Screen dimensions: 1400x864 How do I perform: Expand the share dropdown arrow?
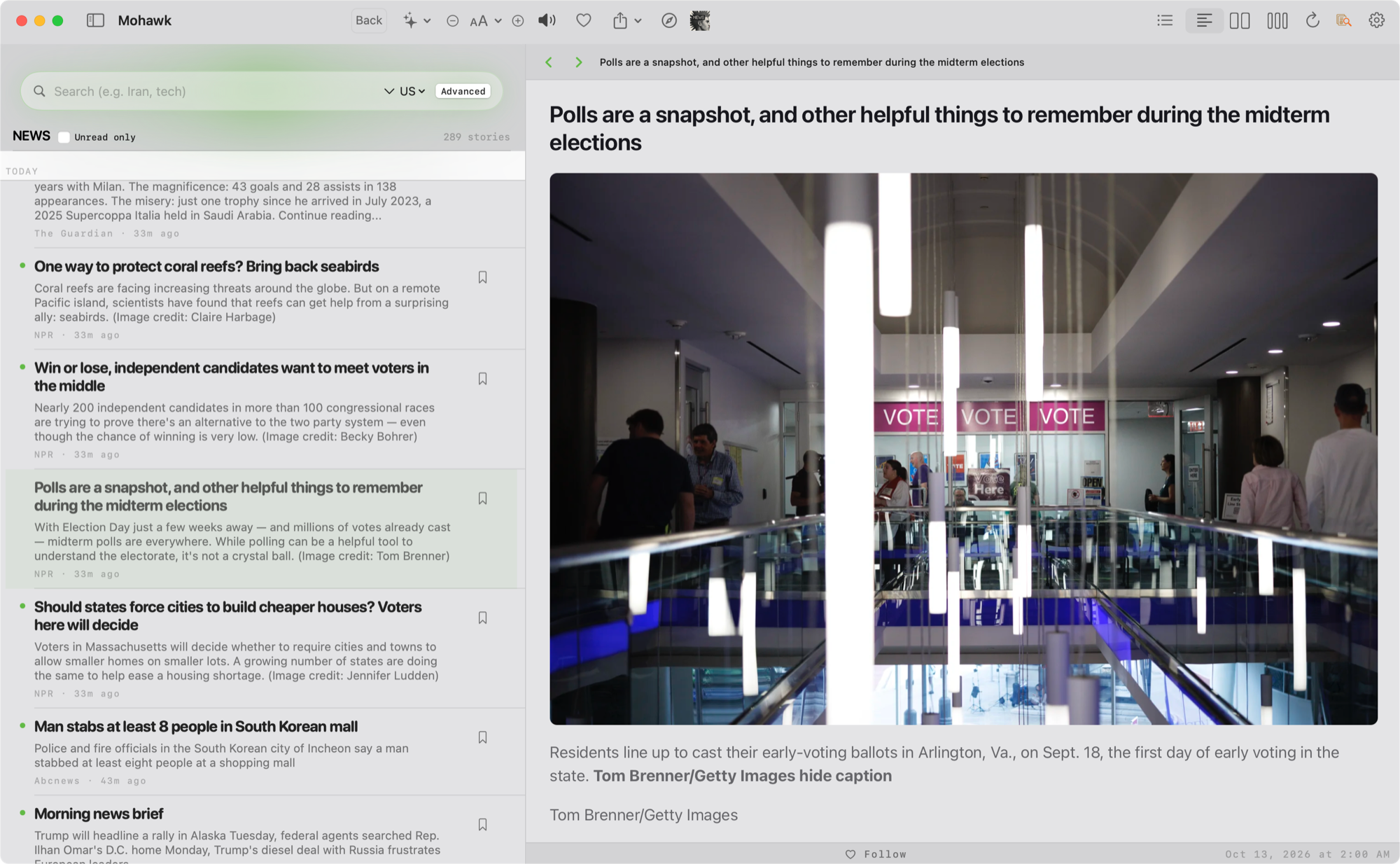coord(638,21)
